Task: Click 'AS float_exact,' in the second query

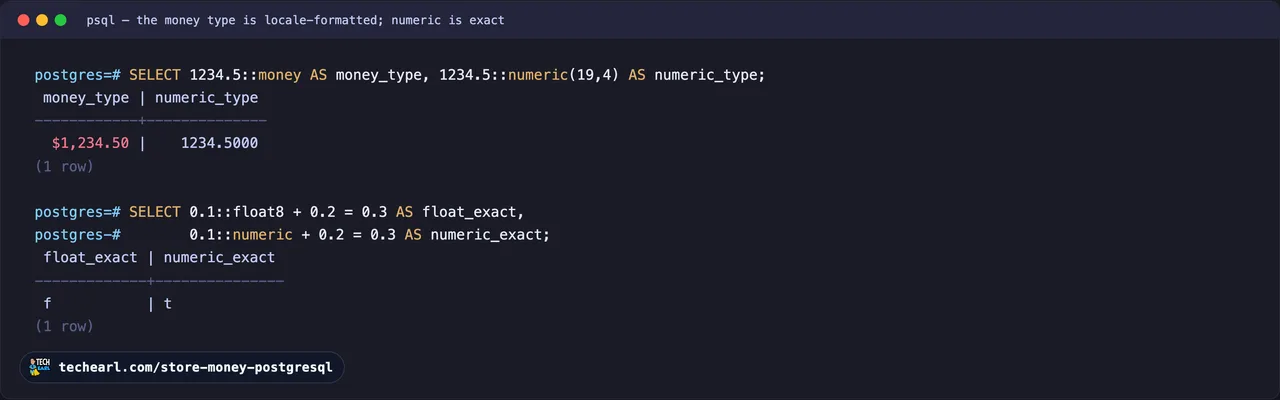Action: (x=460, y=212)
